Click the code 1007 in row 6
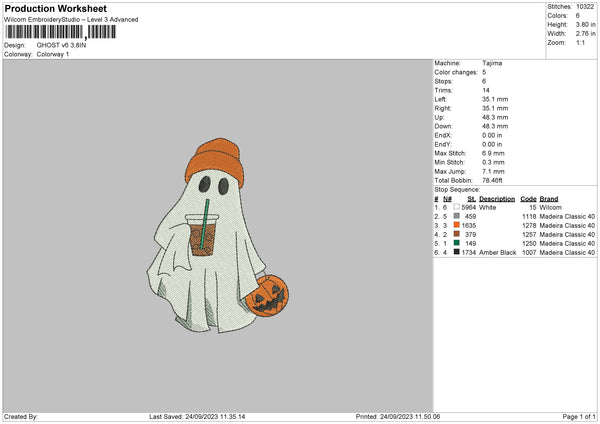This screenshot has height=424, width=600. pos(529,253)
